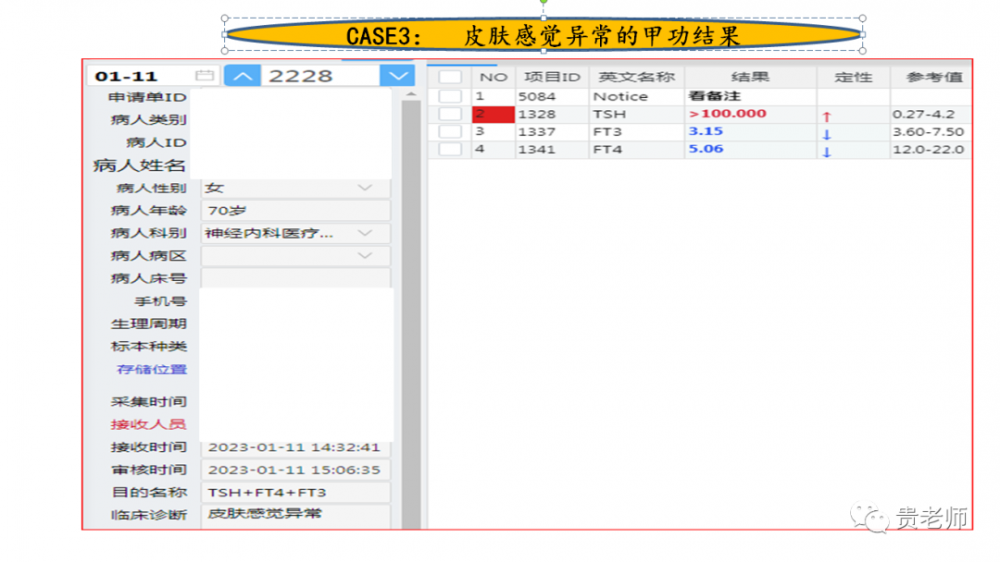Go to previous sample with up arrow button
The image size is (1000, 562).
[x=242, y=75]
